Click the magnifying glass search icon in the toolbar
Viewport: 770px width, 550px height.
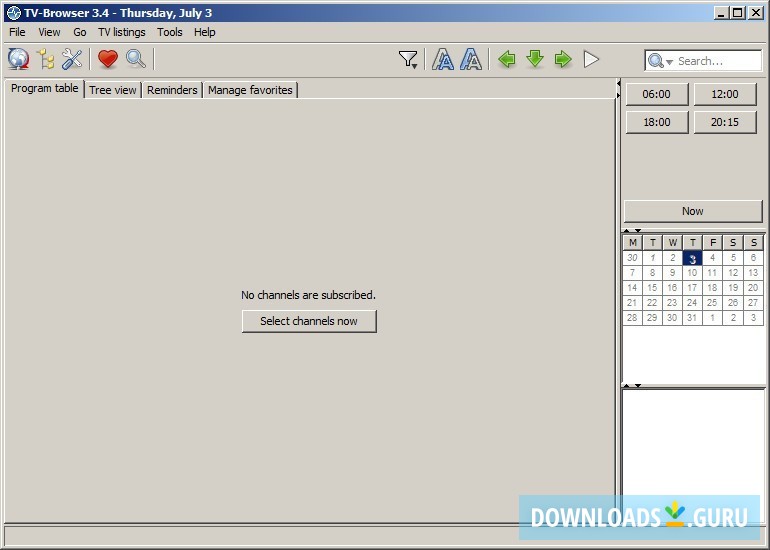click(136, 59)
